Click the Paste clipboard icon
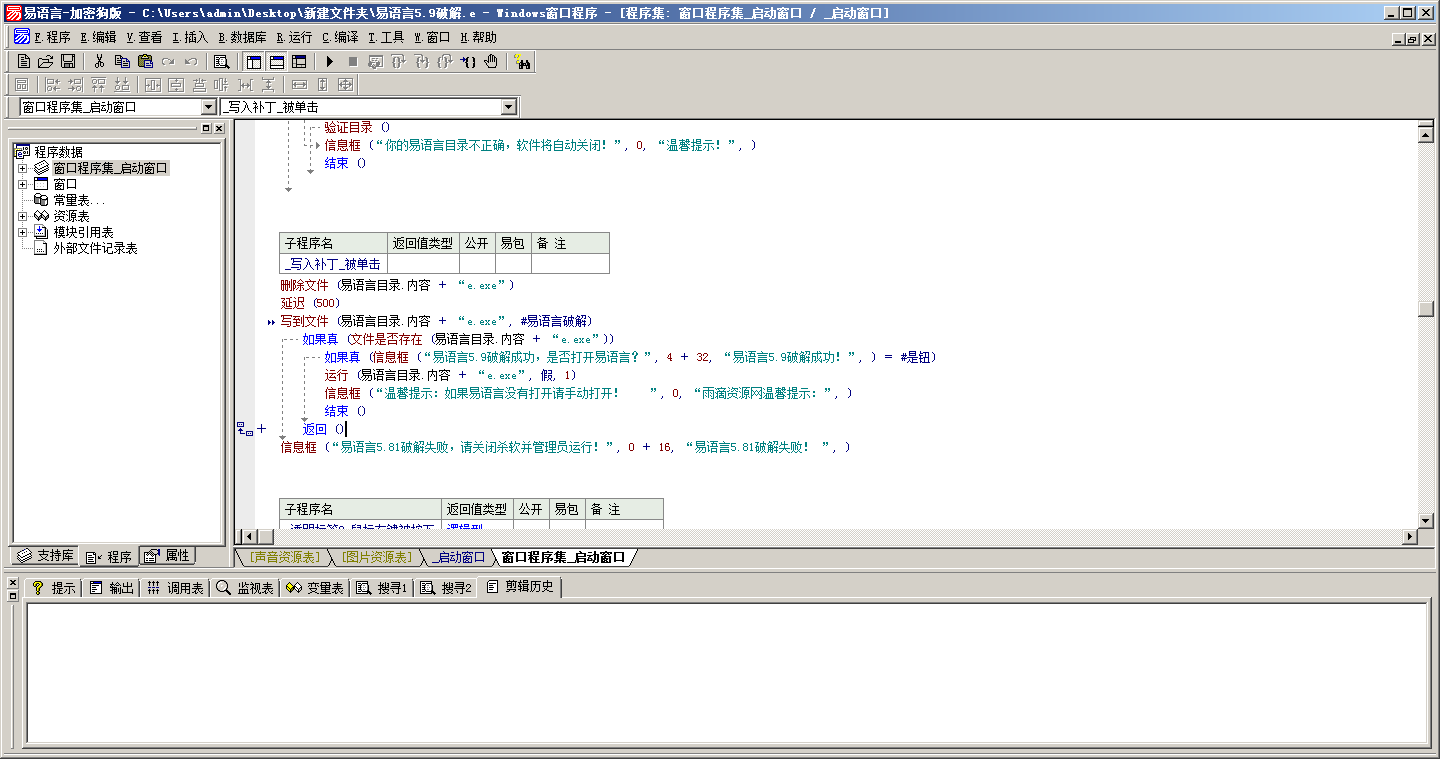The height and width of the screenshot is (759, 1440). tap(145, 62)
